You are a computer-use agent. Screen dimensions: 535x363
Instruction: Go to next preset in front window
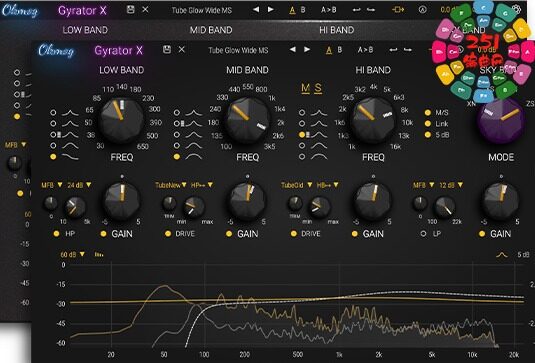(307, 49)
